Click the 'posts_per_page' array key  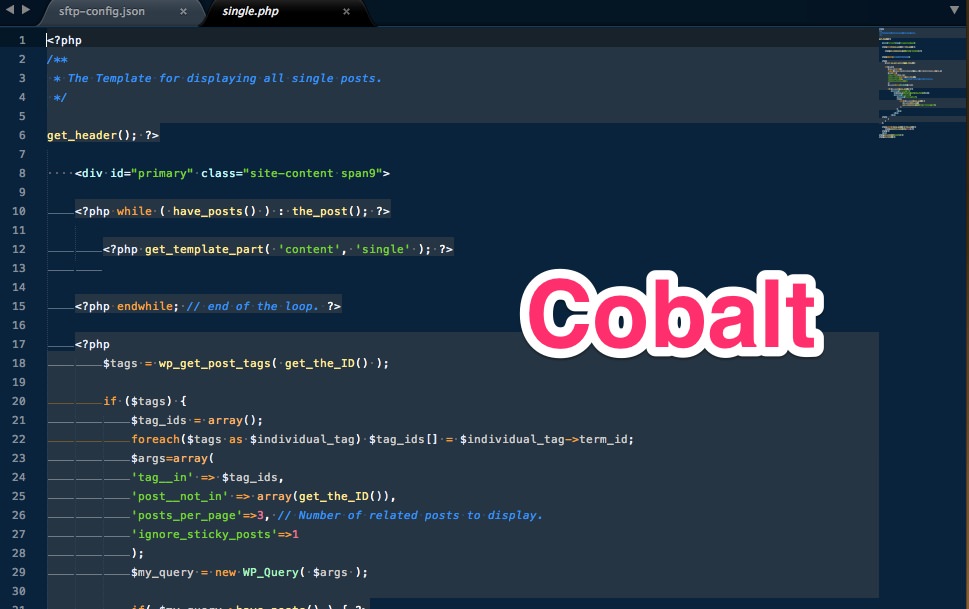click(187, 515)
